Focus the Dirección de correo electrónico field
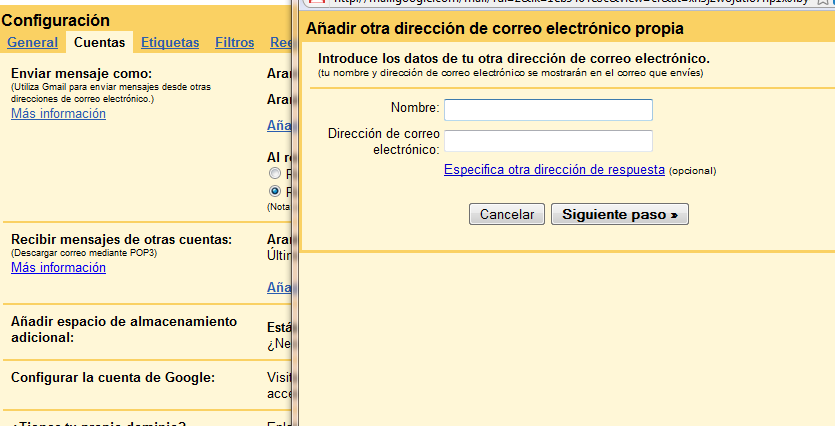The image size is (835, 426). tap(548, 141)
